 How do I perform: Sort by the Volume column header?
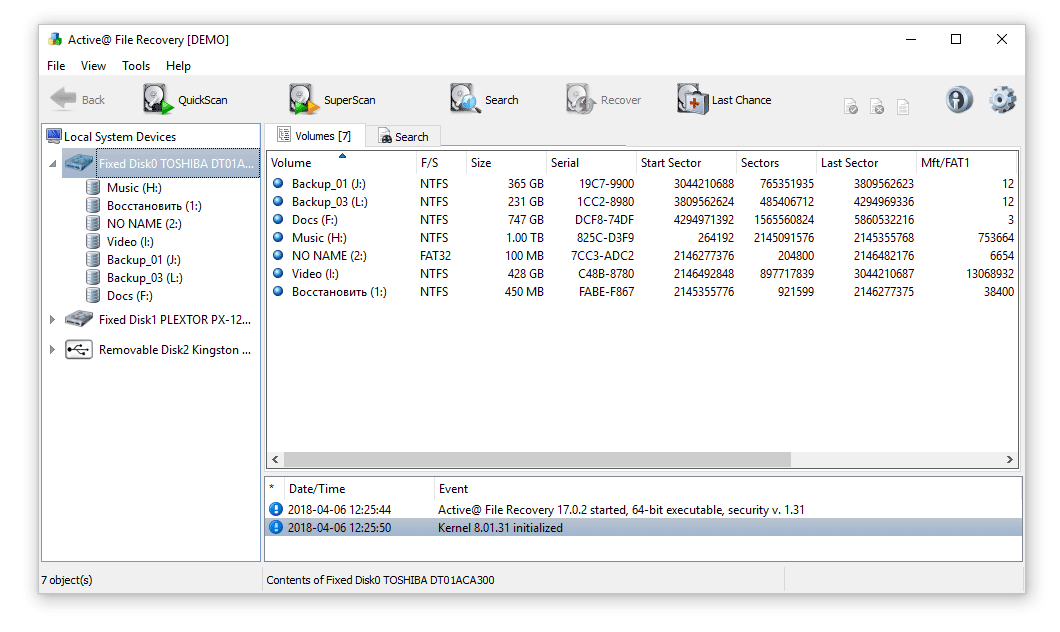pyautogui.click(x=341, y=162)
